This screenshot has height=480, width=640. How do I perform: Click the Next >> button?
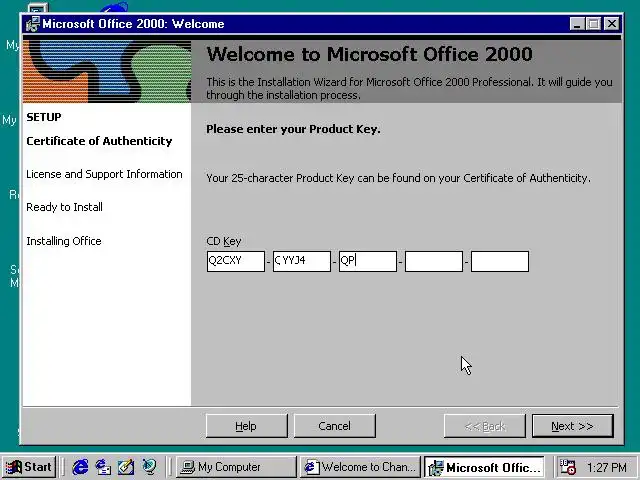573,426
